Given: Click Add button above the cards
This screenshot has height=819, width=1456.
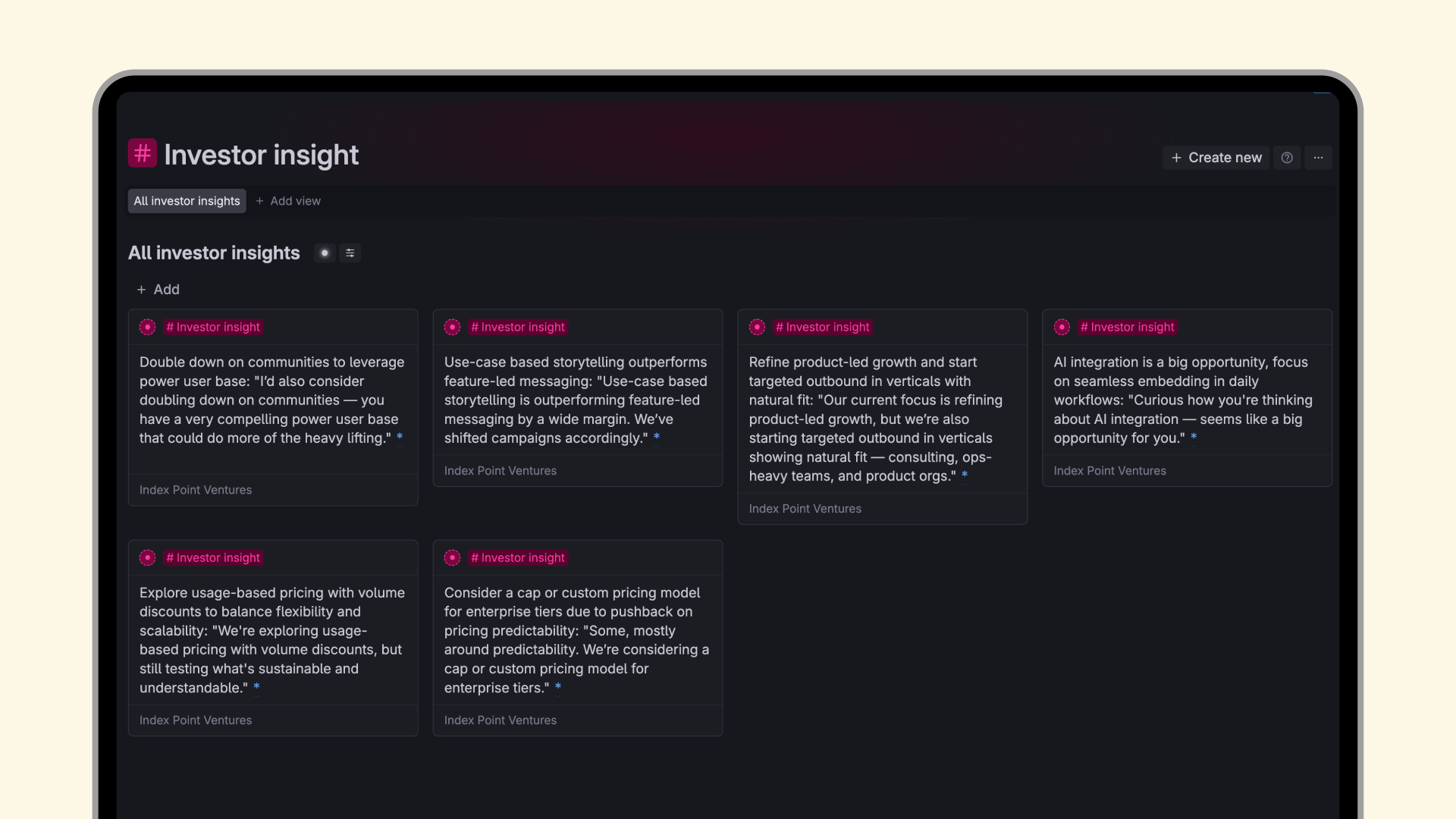Looking at the screenshot, I should [x=158, y=290].
